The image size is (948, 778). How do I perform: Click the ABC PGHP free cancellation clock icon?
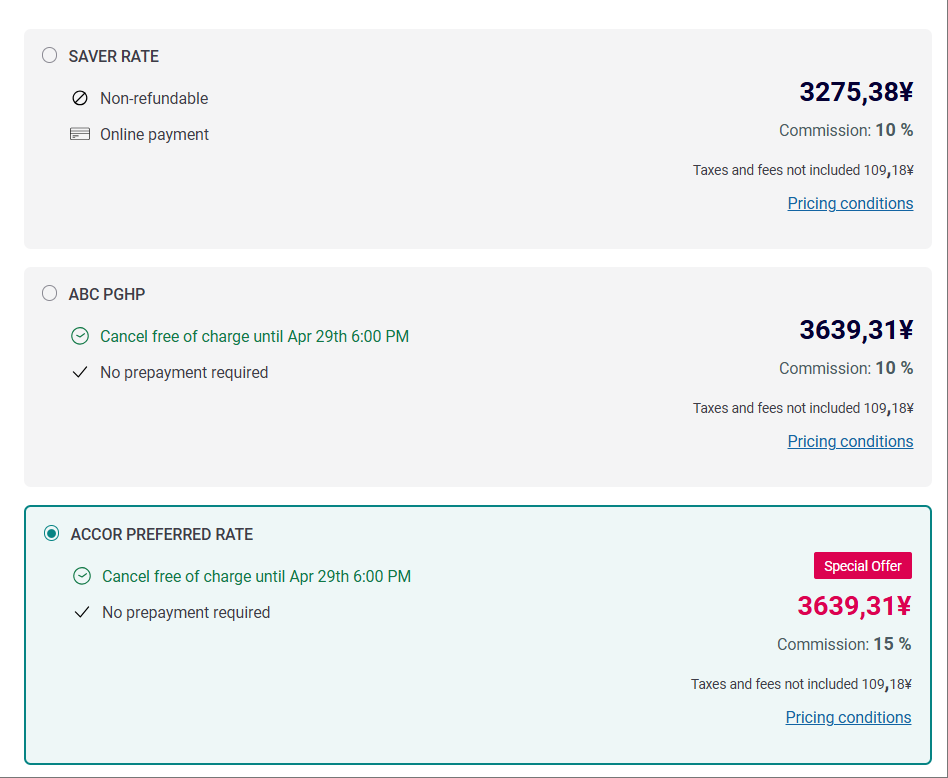pos(80,336)
